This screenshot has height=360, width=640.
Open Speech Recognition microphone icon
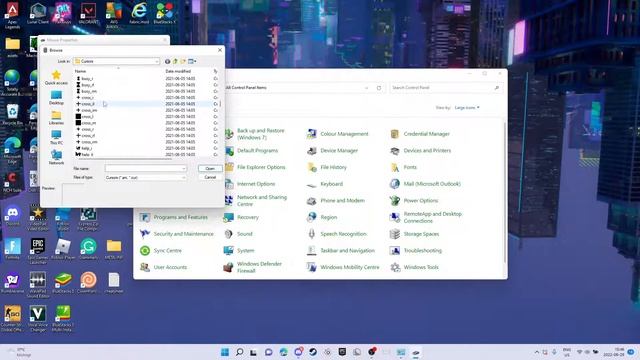tap(312, 234)
